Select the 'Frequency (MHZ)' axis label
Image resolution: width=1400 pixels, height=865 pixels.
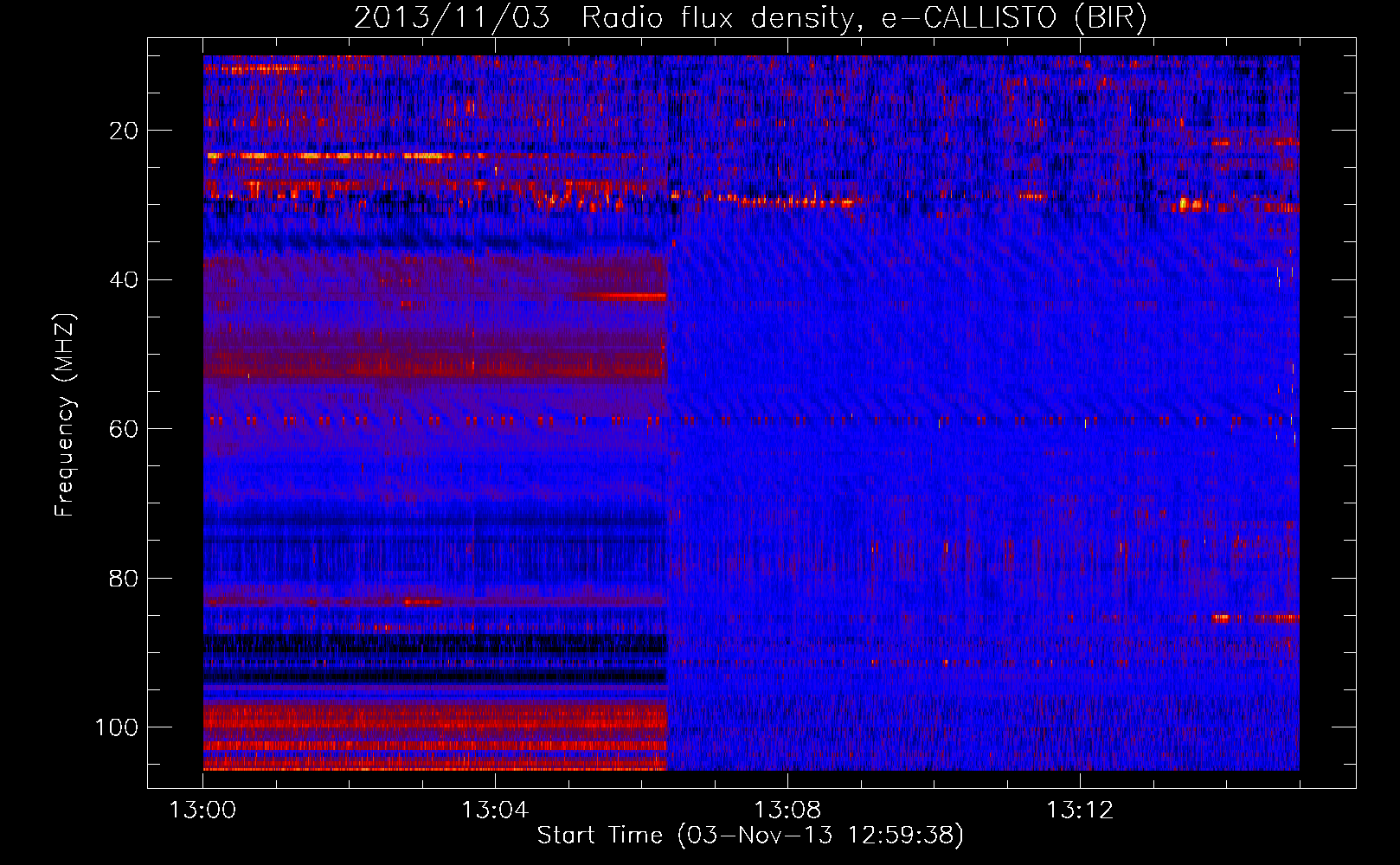coord(65,414)
